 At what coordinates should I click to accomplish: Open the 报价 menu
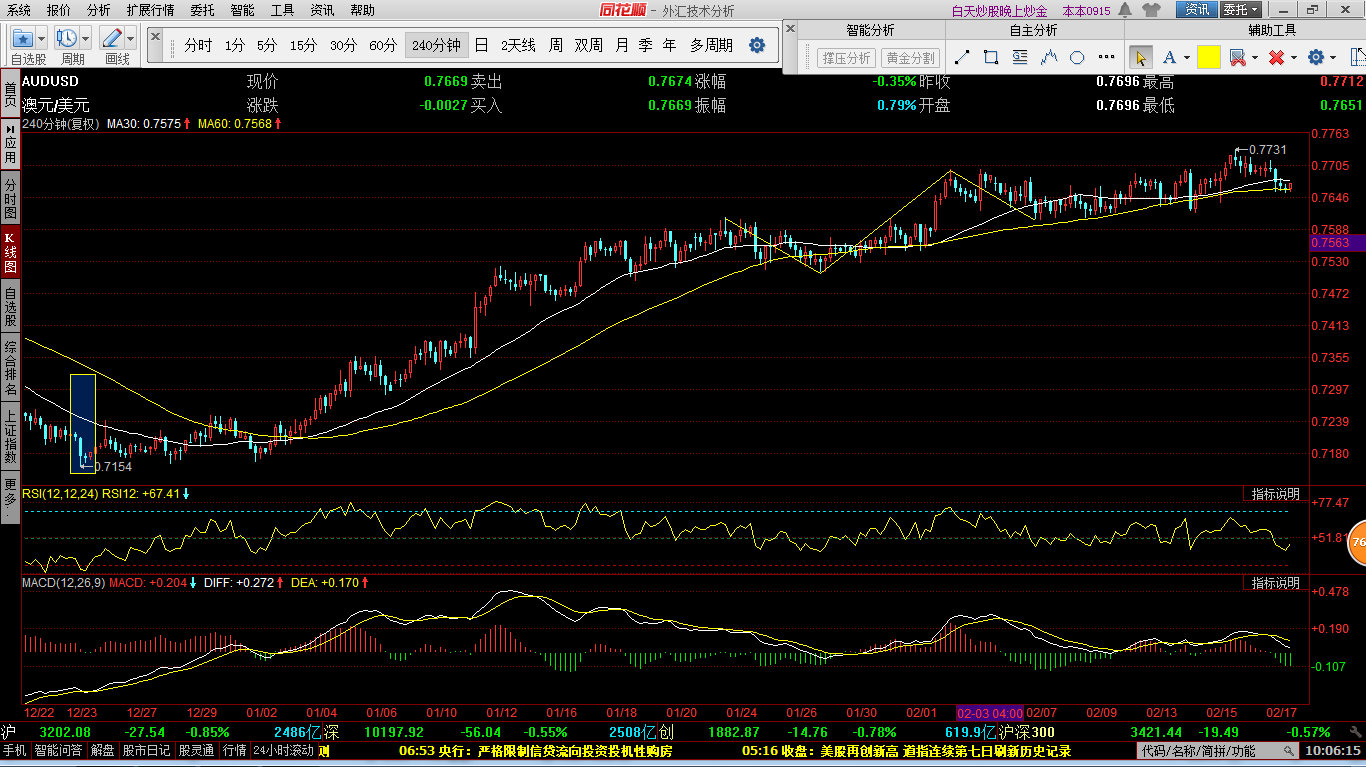tap(59, 10)
